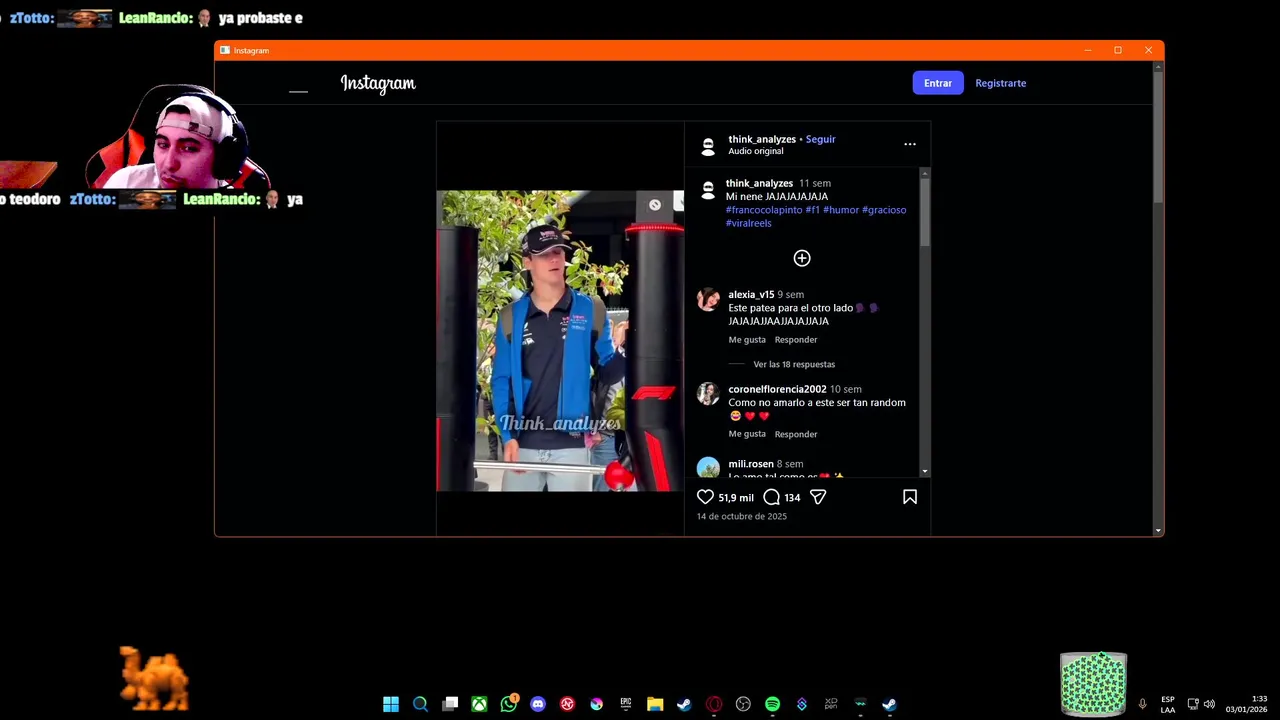Like the post with the heart icon
Viewport: 1280px width, 720px height.
705,497
